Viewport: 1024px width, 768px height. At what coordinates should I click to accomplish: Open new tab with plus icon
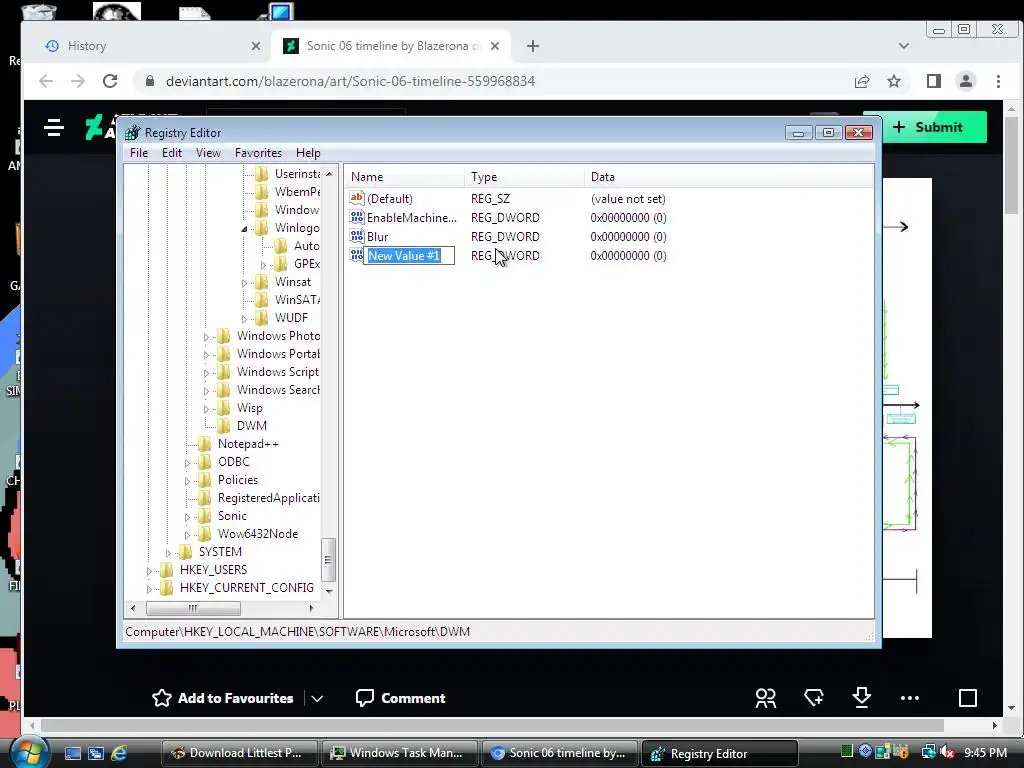(x=533, y=46)
